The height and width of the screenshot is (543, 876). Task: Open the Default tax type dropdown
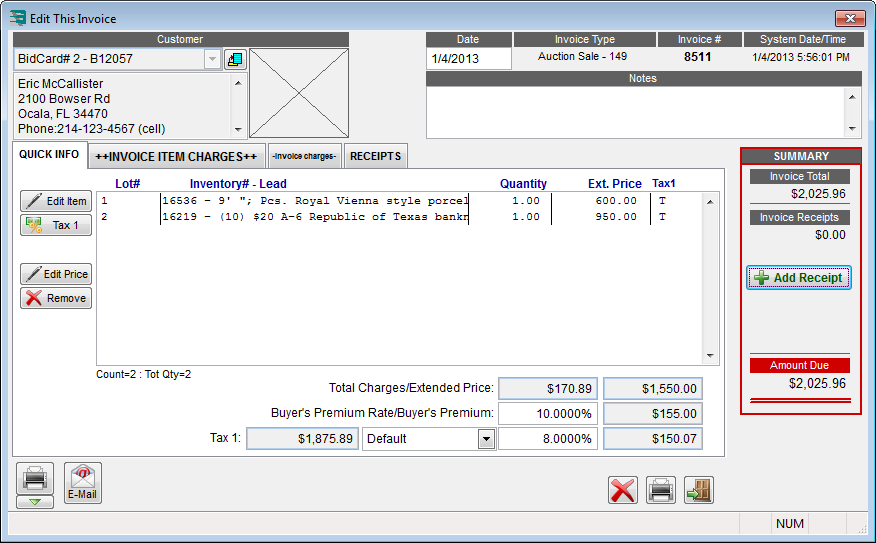pyautogui.click(x=486, y=439)
